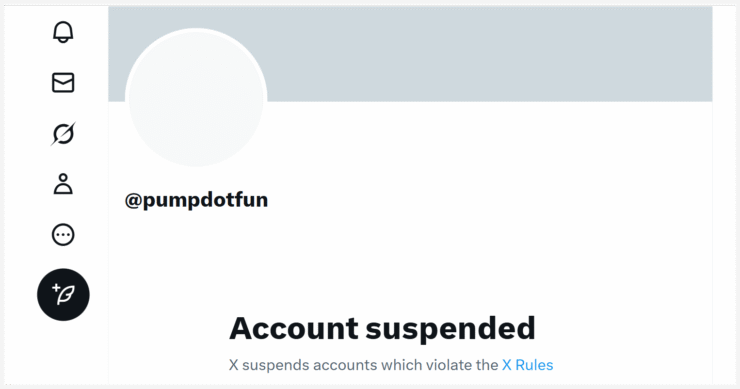Click the Account suspended heading
Viewport: 740px width, 389px height.
pos(382,328)
